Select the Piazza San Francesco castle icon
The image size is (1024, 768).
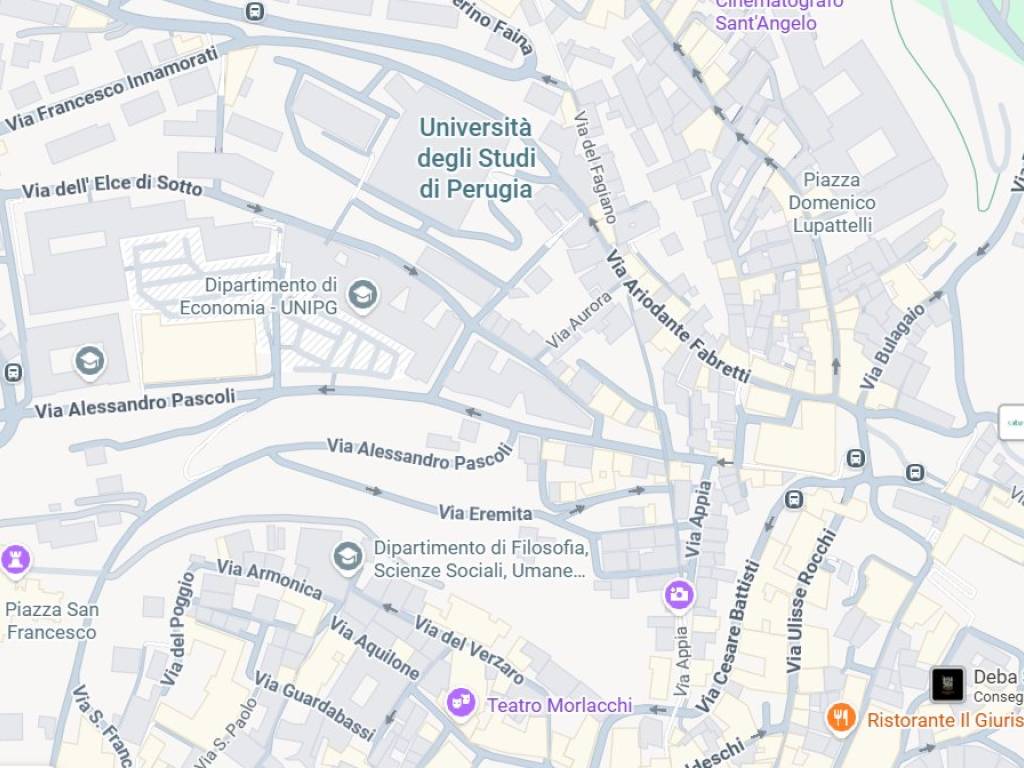[x=16, y=558]
